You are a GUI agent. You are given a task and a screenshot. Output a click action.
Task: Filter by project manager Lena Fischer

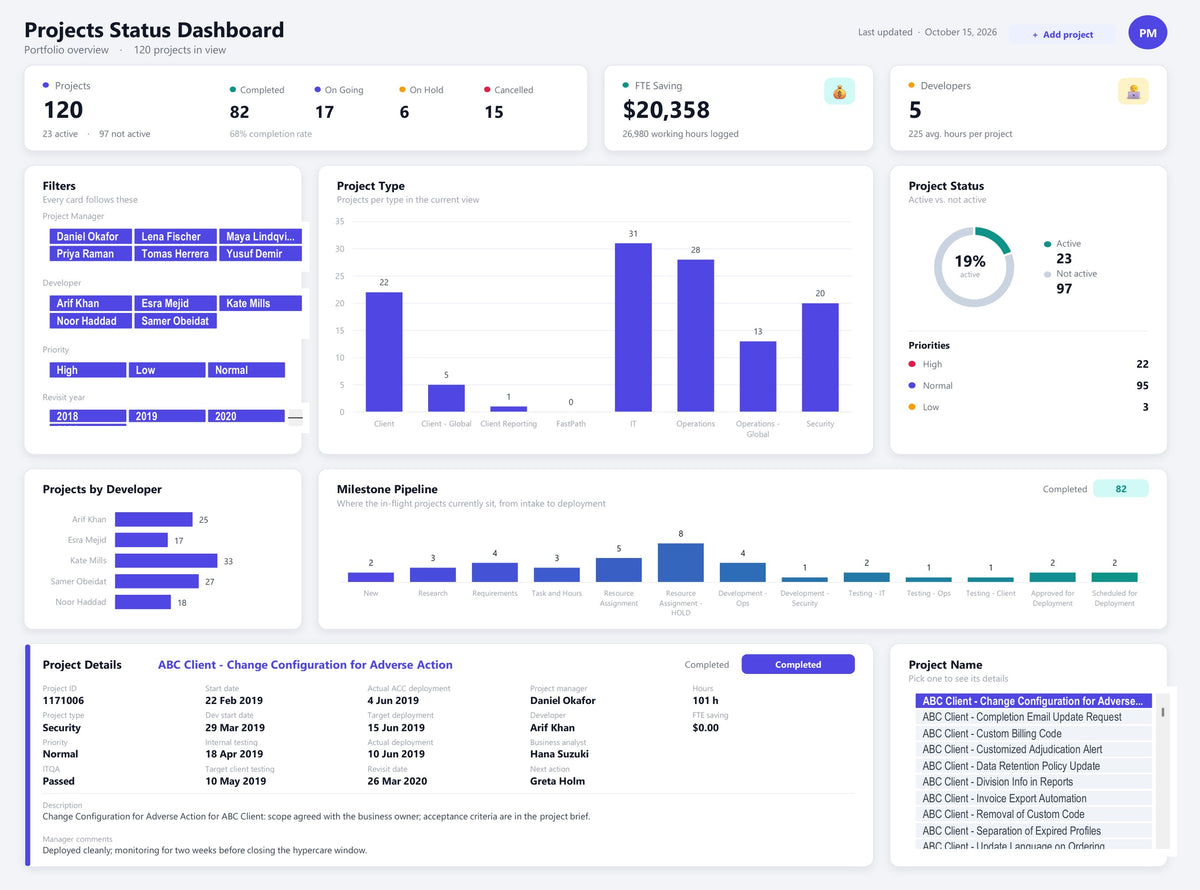coord(174,236)
